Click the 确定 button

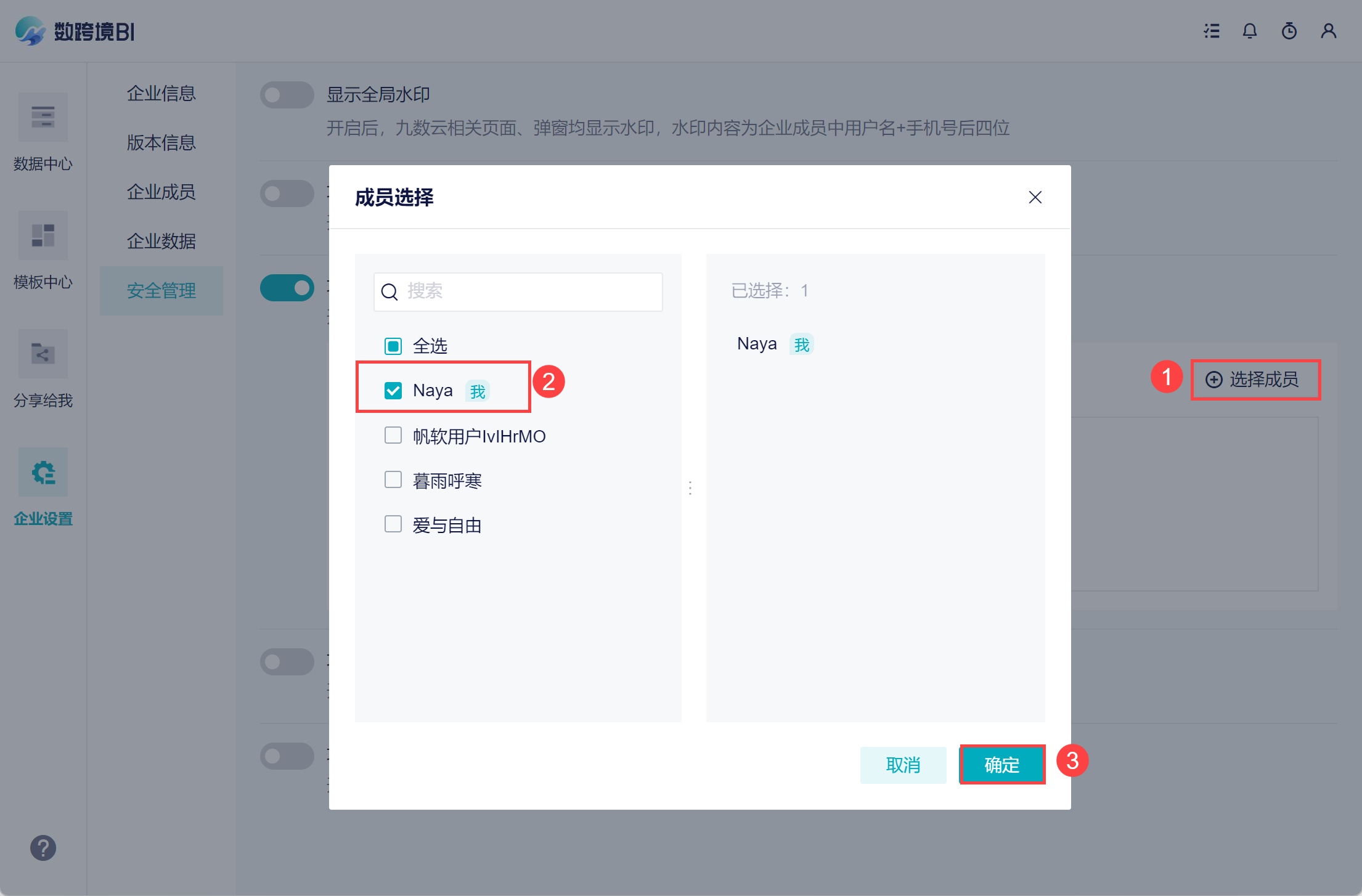(1002, 765)
